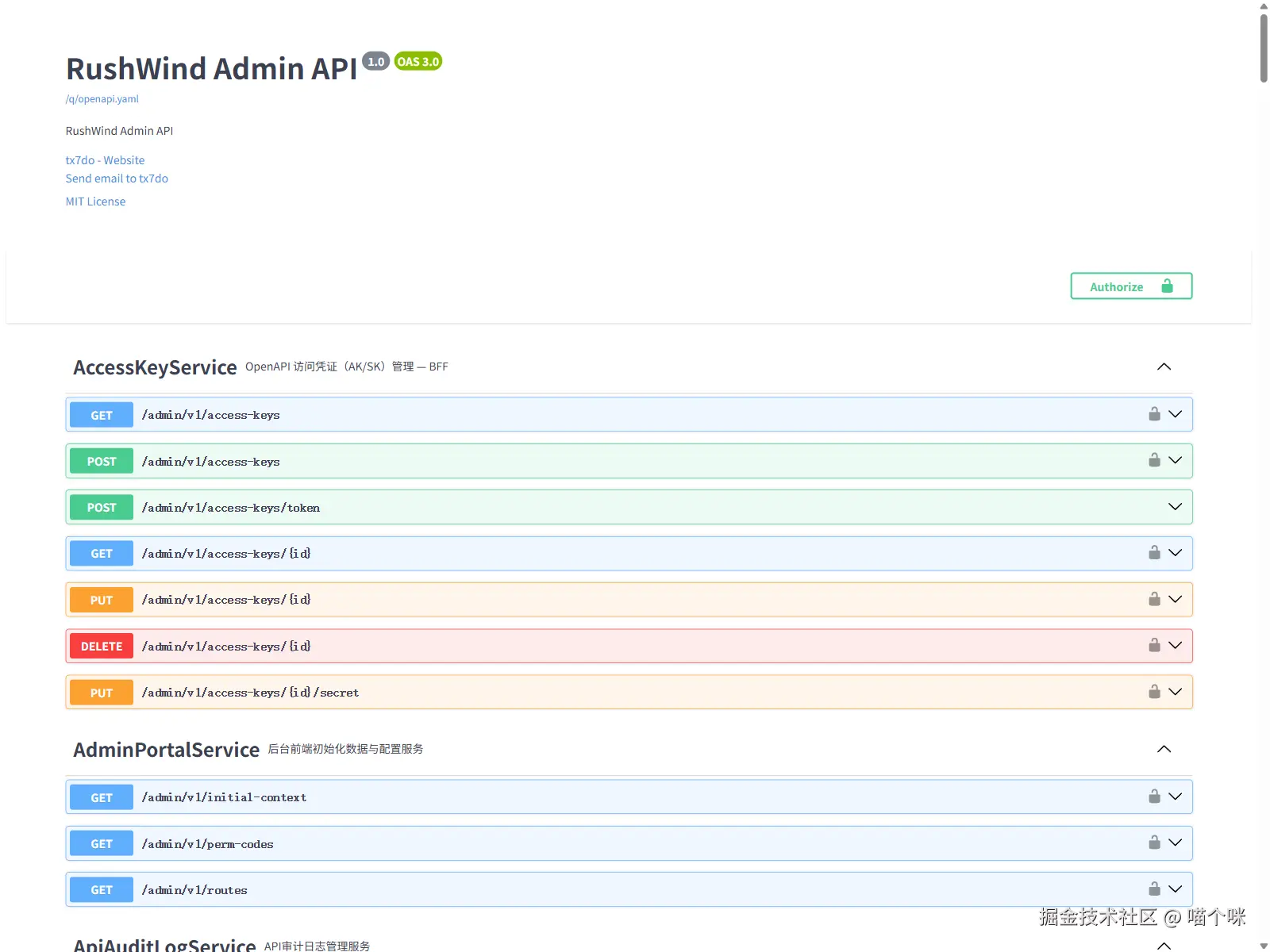Click lock icon on GET perm-codes row
Screen dimensions: 1270x952
[1154, 843]
